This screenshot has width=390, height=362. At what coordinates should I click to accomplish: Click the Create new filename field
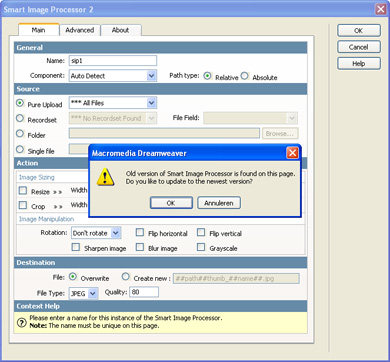click(x=236, y=278)
